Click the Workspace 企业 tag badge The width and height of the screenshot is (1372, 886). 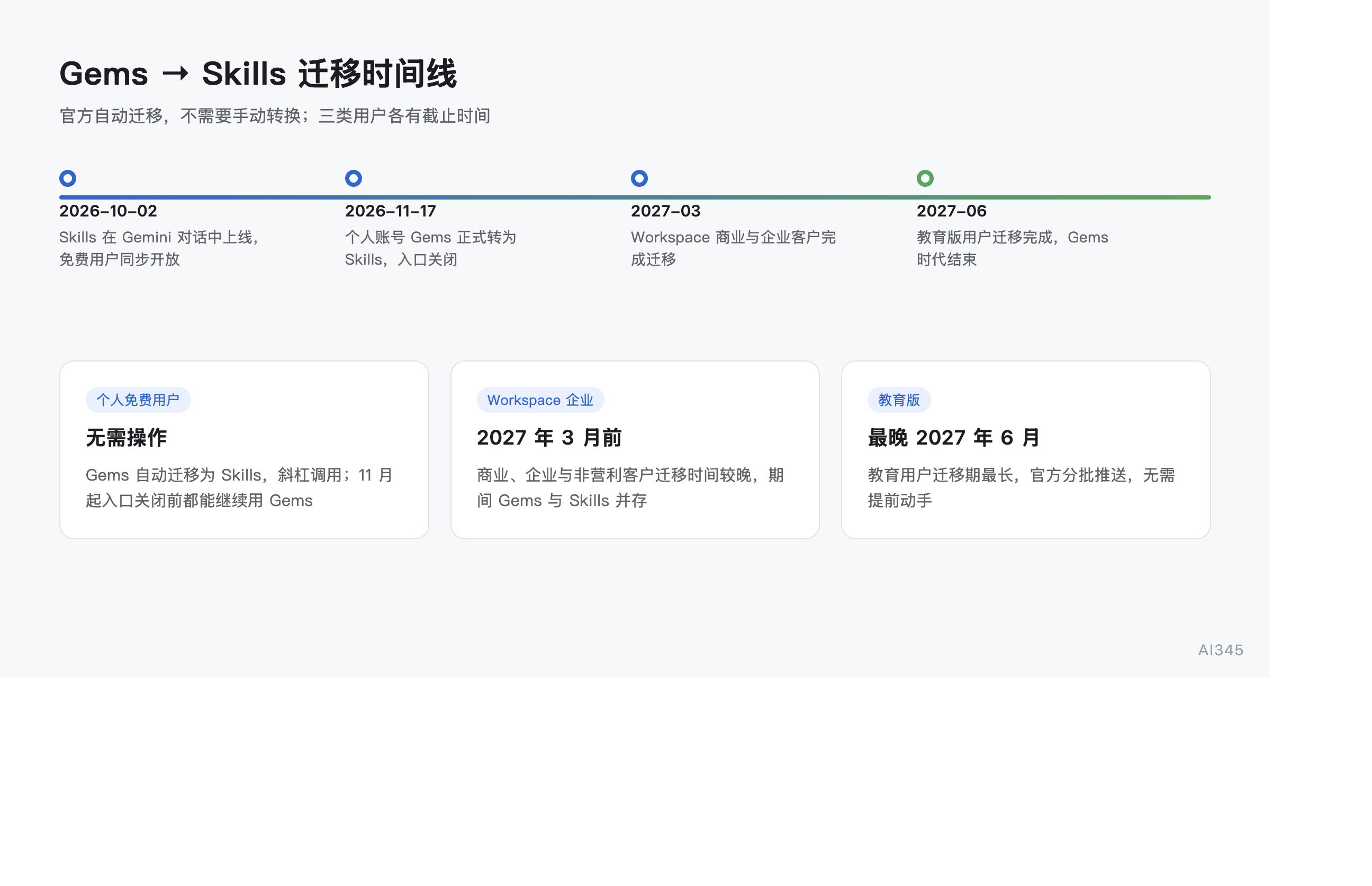click(x=540, y=400)
